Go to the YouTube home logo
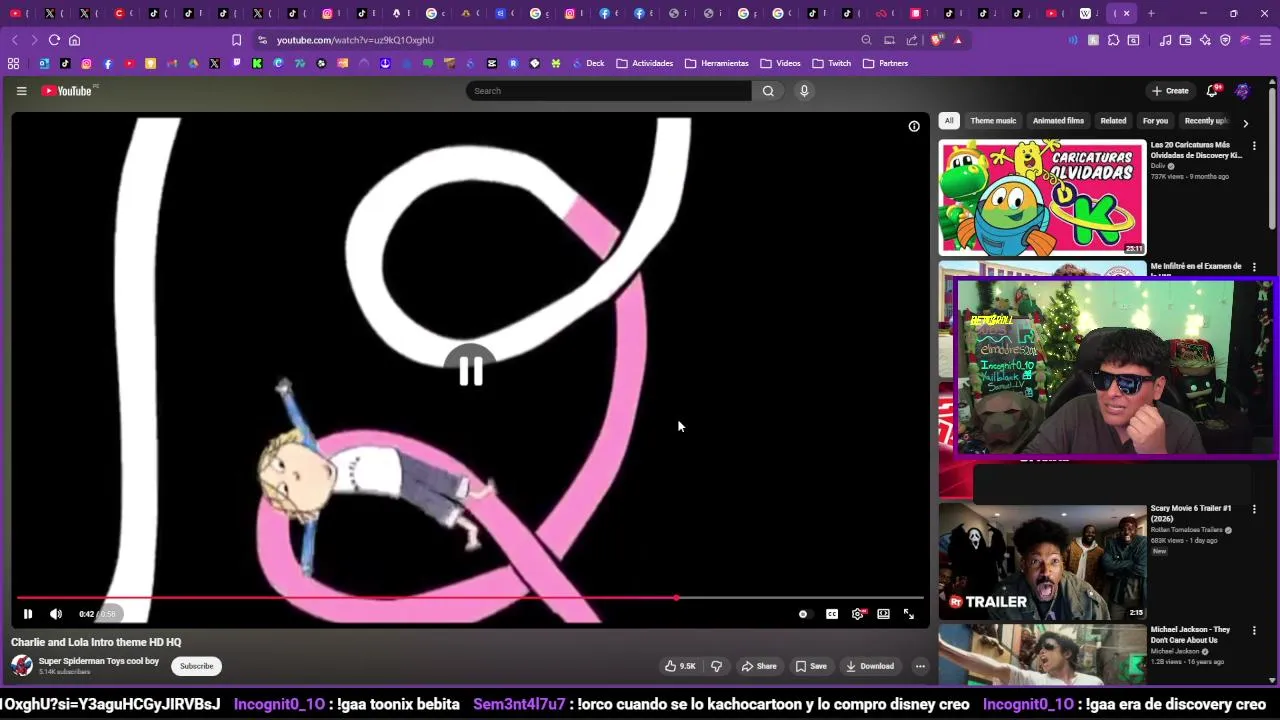 (67, 91)
